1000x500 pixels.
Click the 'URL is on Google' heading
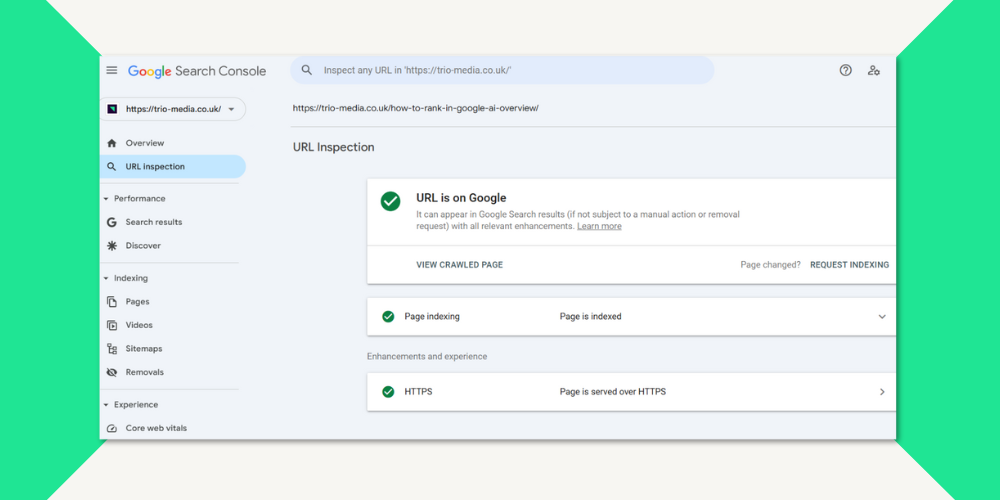[x=461, y=198]
